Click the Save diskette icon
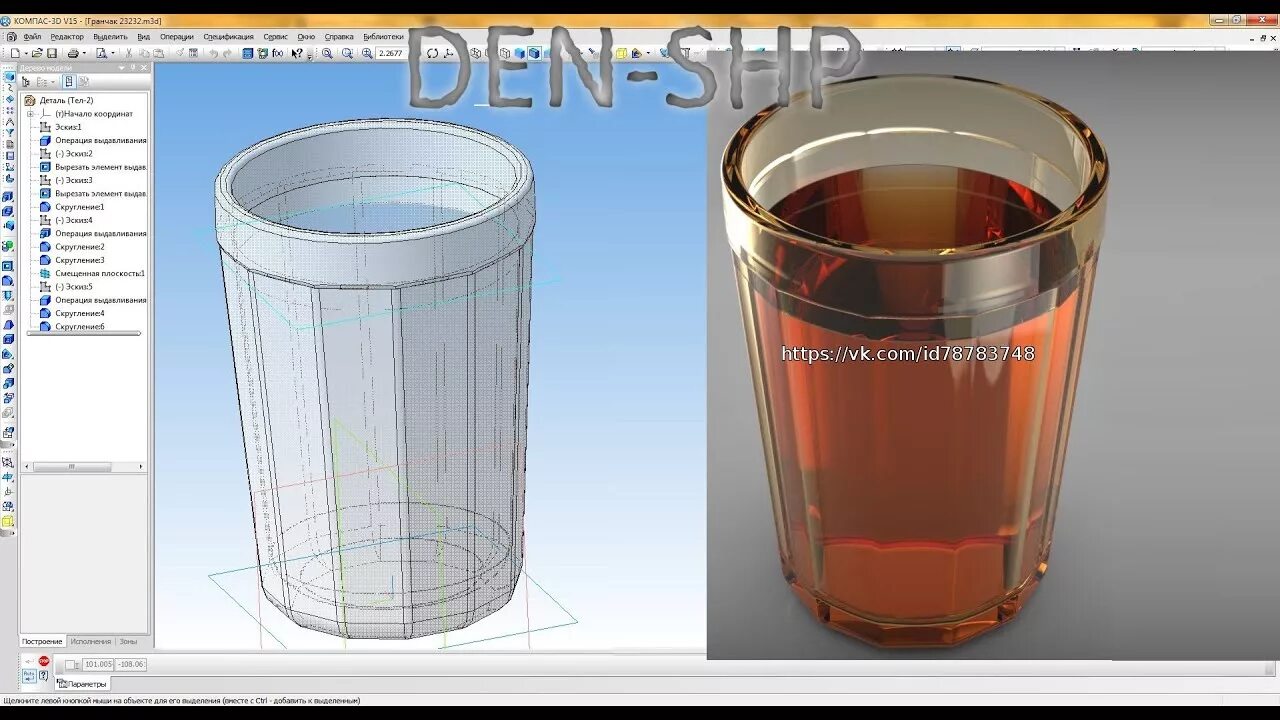 [52, 53]
